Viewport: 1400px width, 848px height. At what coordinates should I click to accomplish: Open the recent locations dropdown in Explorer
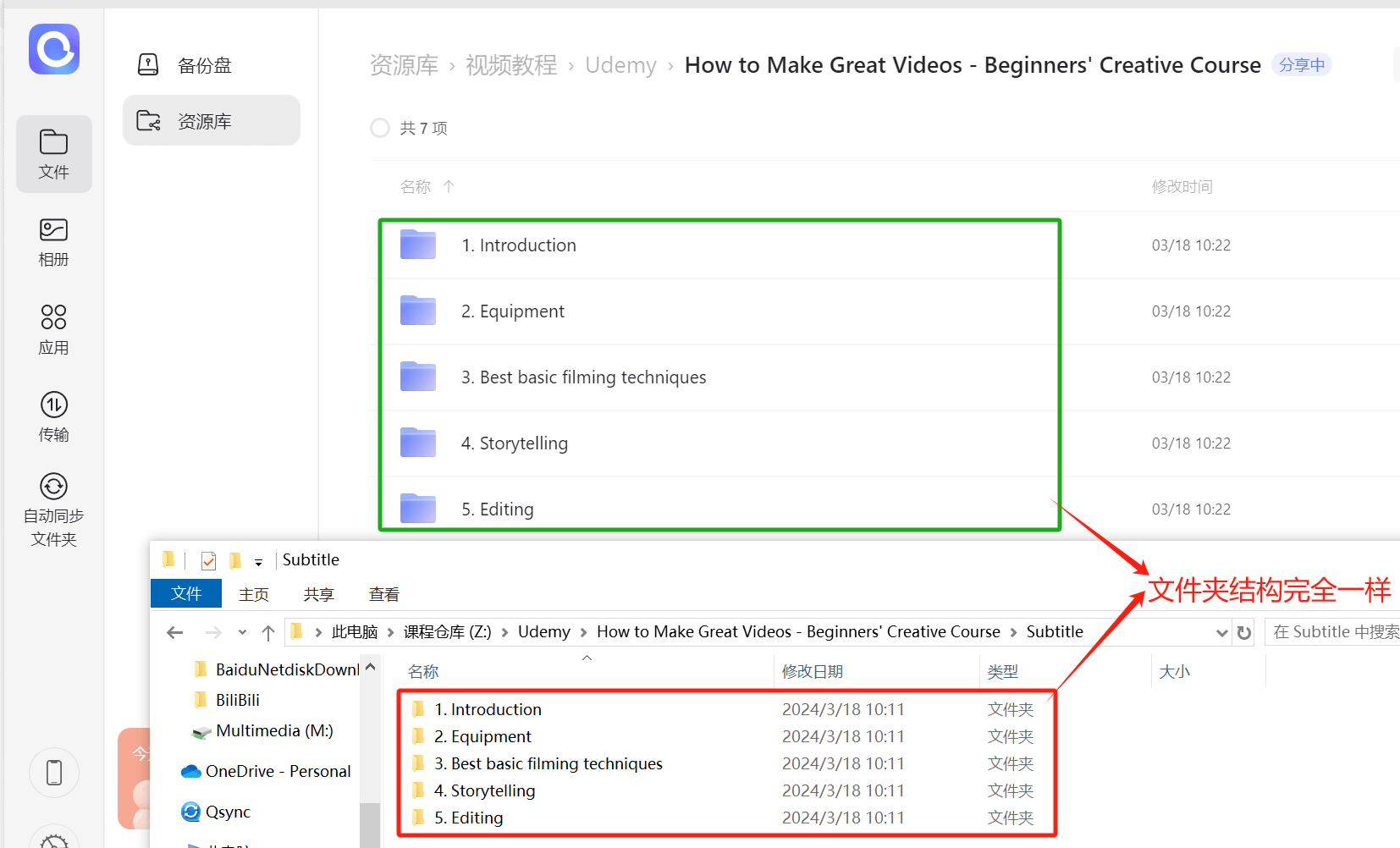click(242, 632)
